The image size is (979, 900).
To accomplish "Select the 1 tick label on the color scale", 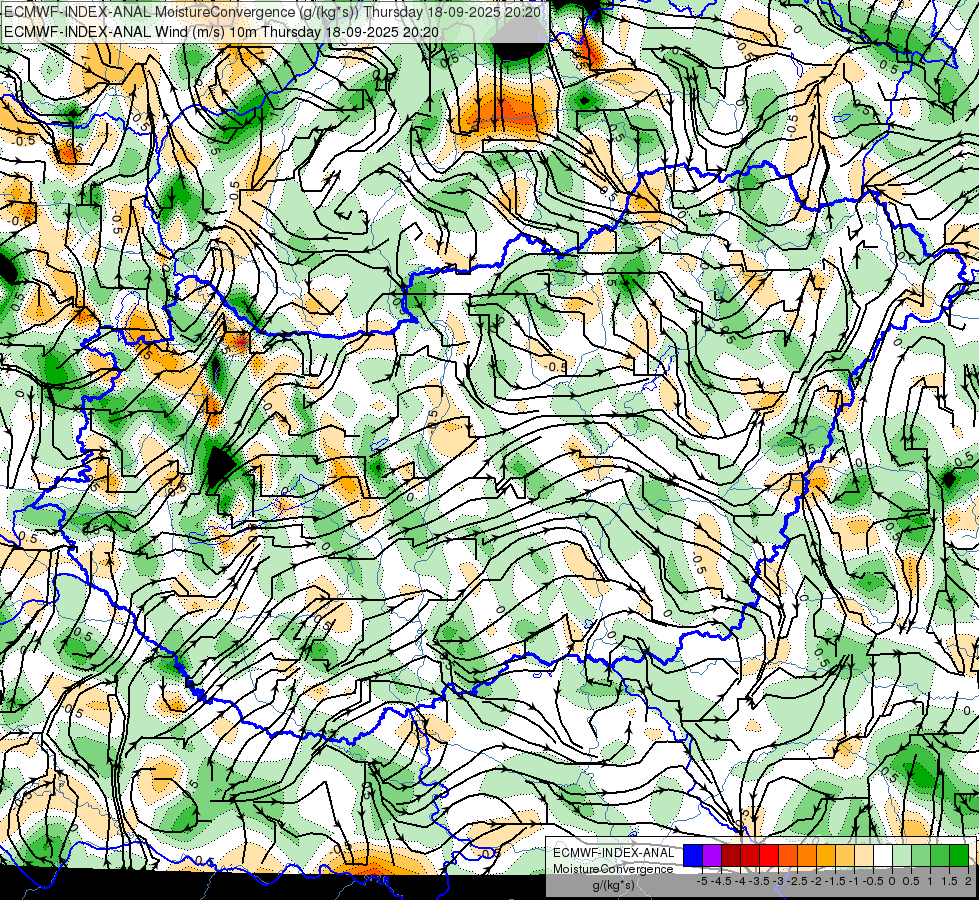I will click(x=930, y=881).
